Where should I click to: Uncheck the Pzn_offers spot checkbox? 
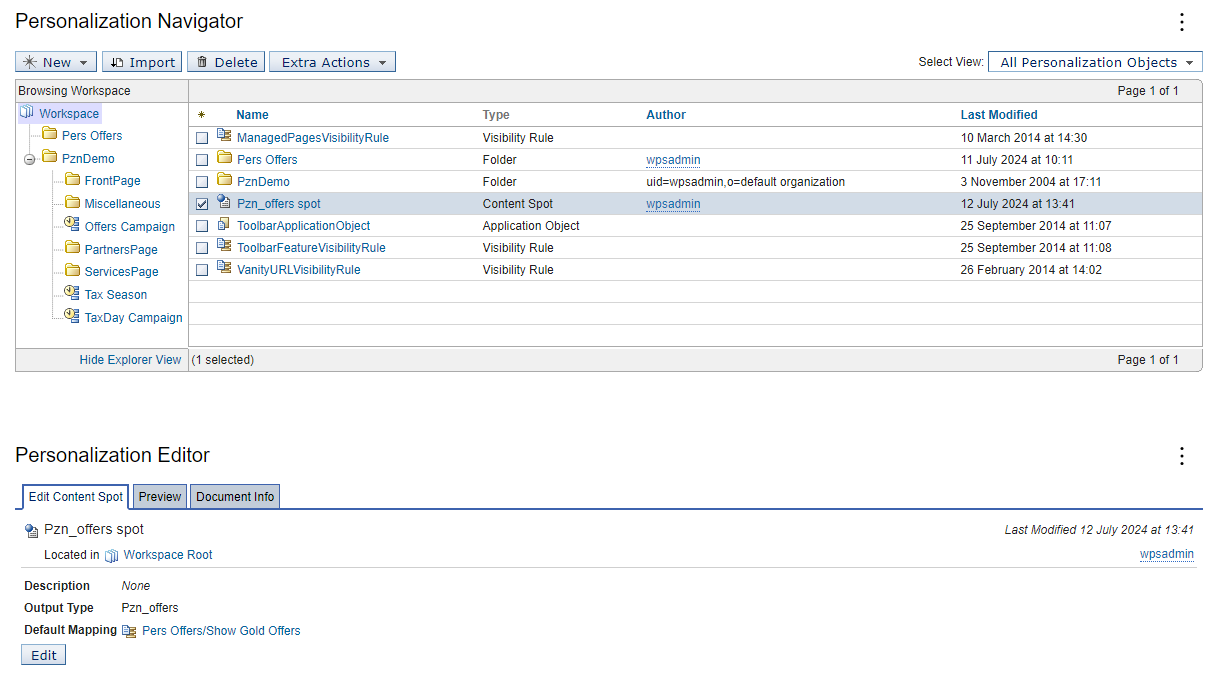pos(202,204)
